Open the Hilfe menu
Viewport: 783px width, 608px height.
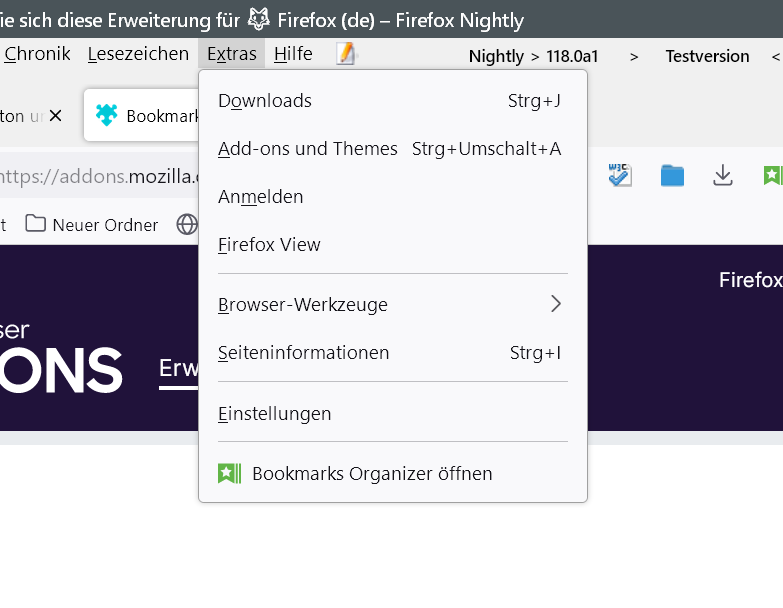point(293,54)
